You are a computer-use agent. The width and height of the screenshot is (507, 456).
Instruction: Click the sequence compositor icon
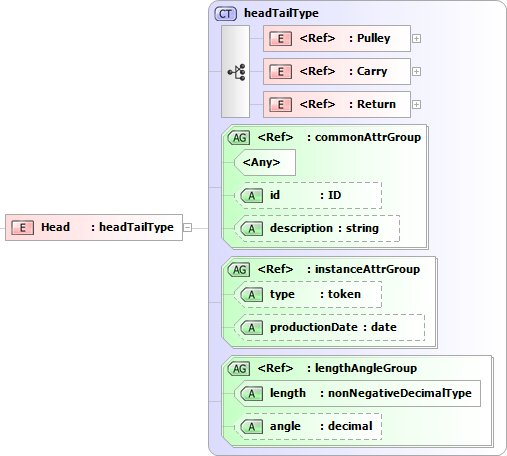point(236,72)
